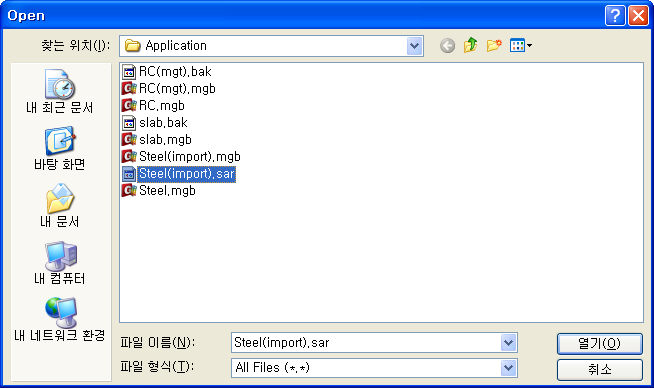Click the Application folder icon in location box
The image size is (654, 388).
(x=133, y=45)
